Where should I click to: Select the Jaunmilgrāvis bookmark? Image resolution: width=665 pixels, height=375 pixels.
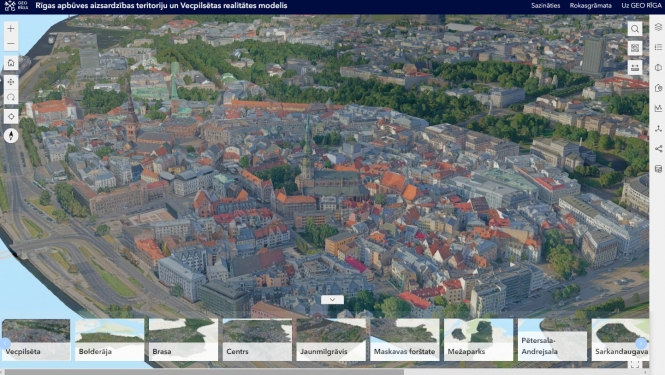(331, 340)
